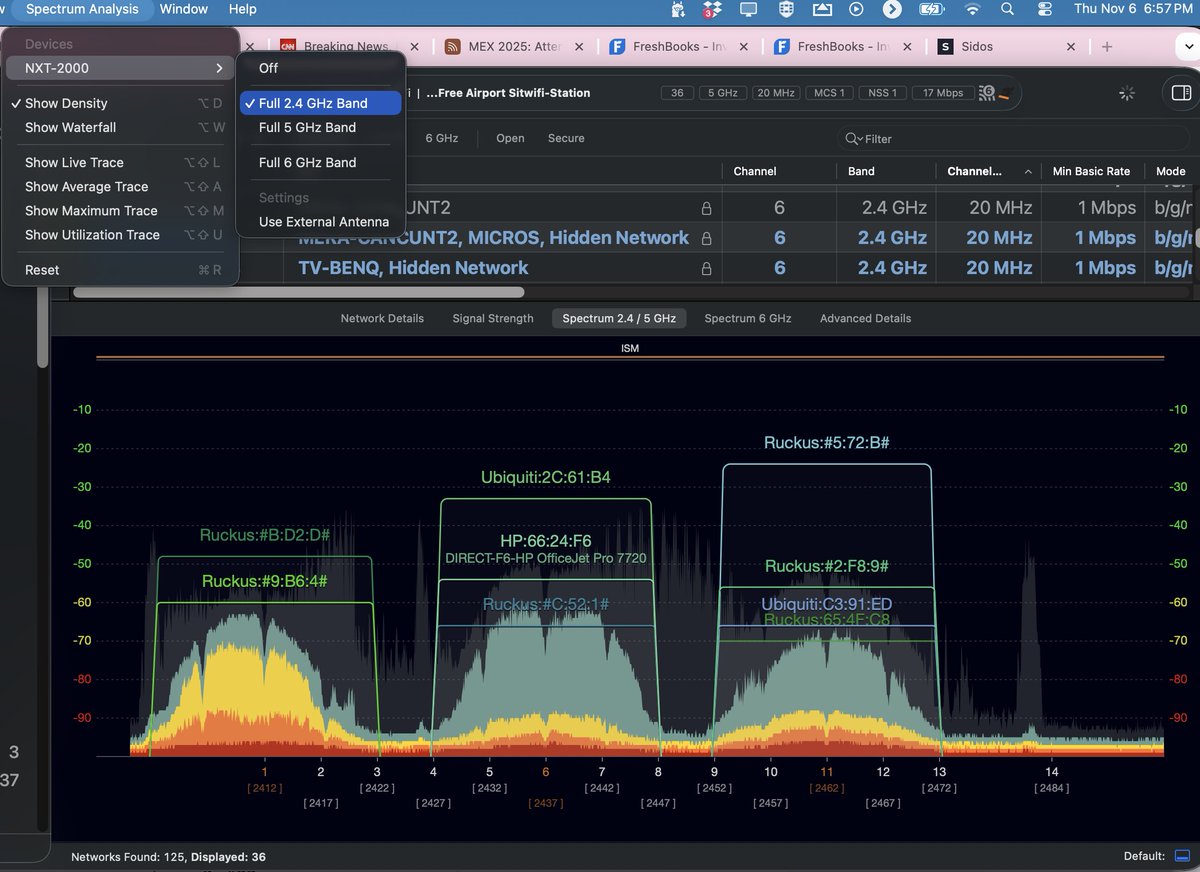Click the lock icon on MERA-CANCUNT2, MICROS row
The width and height of the screenshot is (1200, 872).
[707, 238]
